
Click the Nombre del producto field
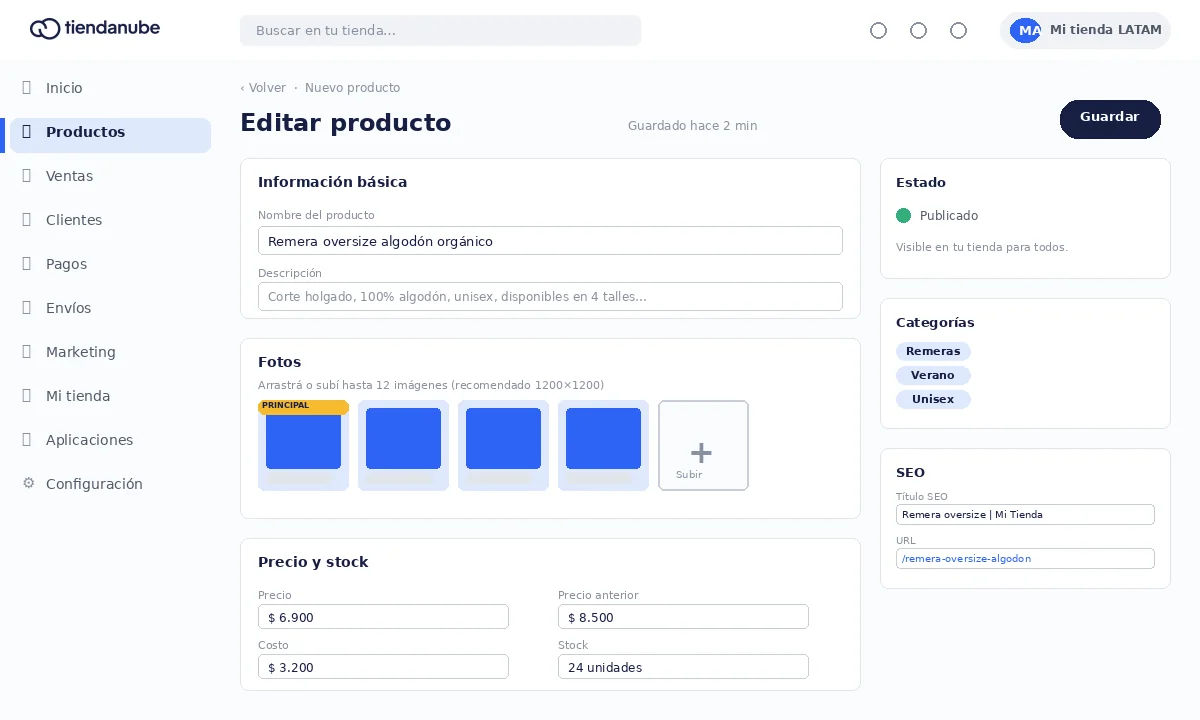(x=550, y=241)
